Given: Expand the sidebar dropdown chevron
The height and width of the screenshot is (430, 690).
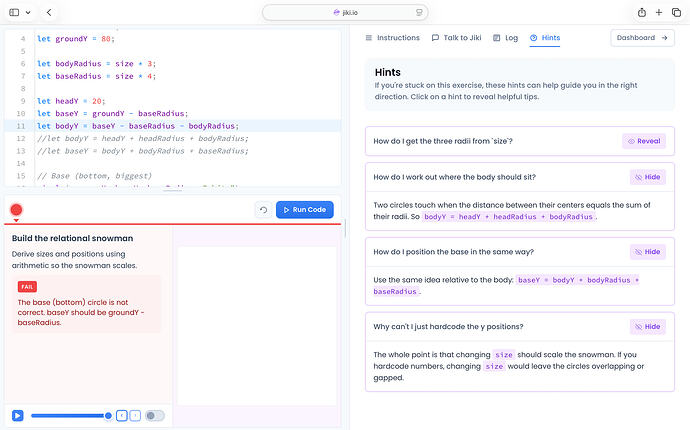Looking at the screenshot, I should (x=28, y=12).
